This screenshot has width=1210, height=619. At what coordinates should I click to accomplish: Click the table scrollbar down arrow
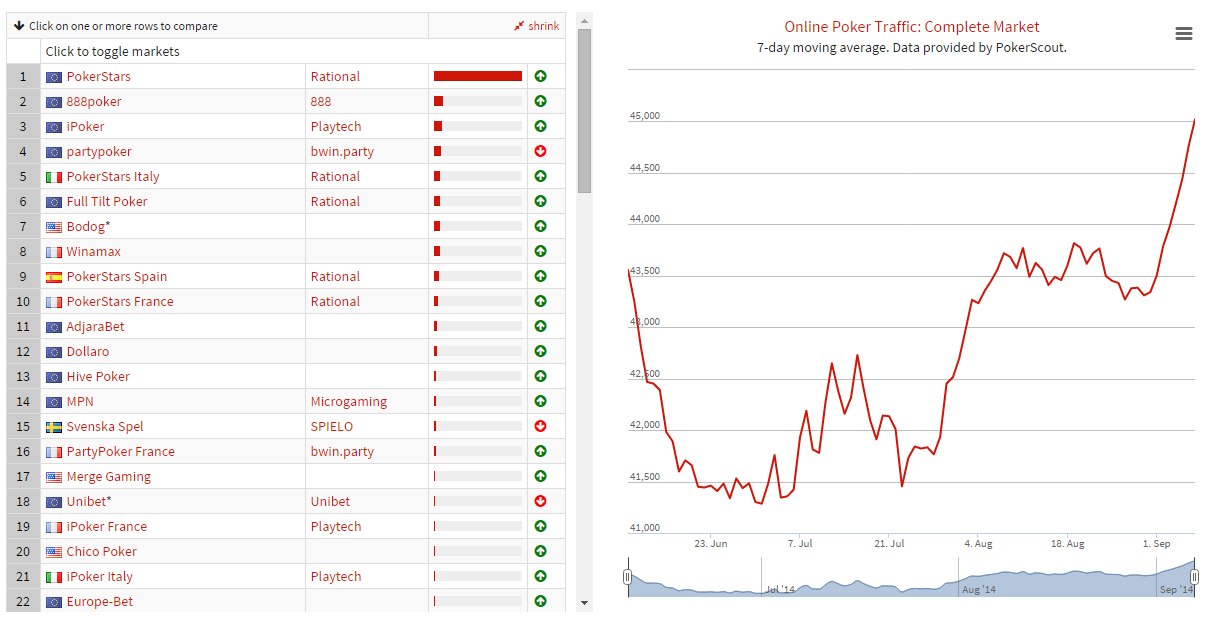coord(585,603)
